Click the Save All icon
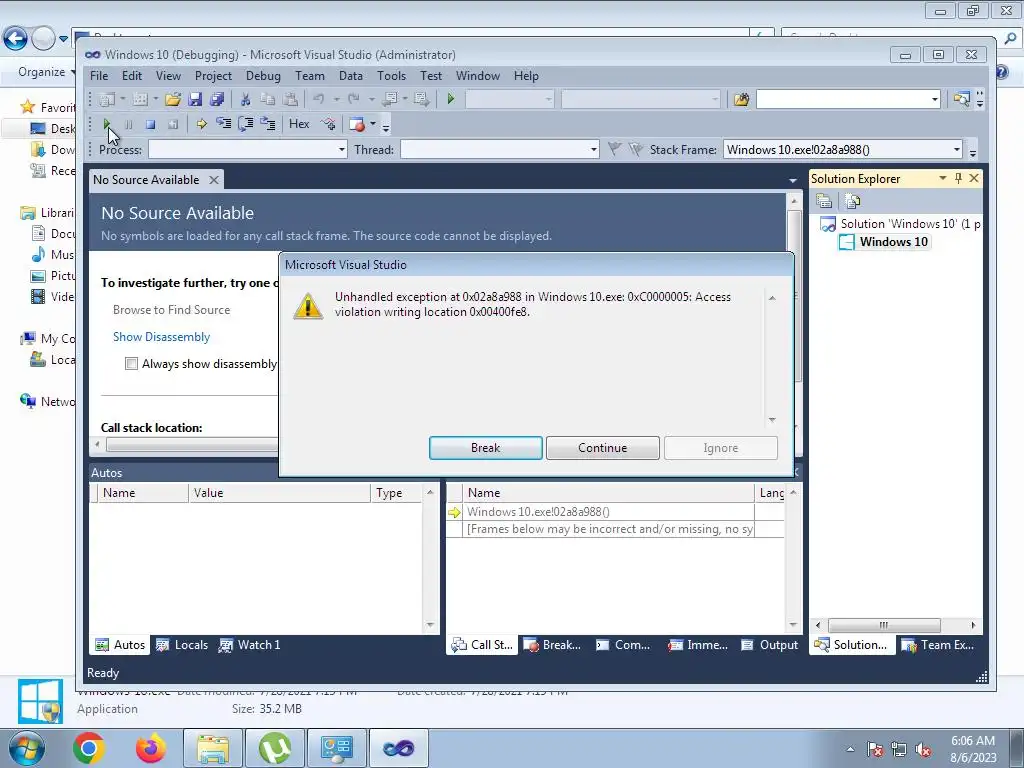The width and height of the screenshot is (1024, 768). click(217, 99)
